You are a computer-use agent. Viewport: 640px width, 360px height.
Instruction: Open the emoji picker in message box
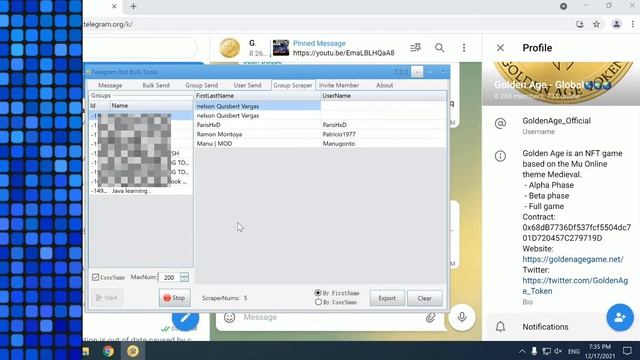tap(229, 317)
